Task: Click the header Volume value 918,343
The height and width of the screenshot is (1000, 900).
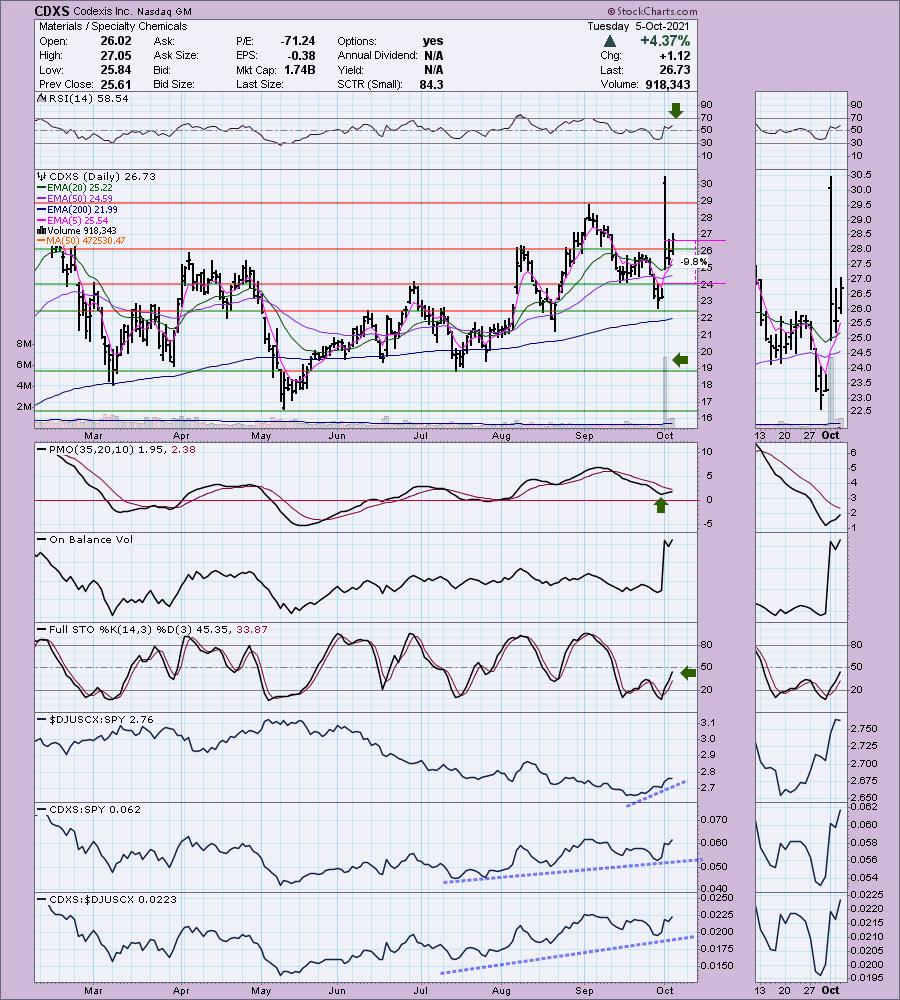Action: (667, 84)
